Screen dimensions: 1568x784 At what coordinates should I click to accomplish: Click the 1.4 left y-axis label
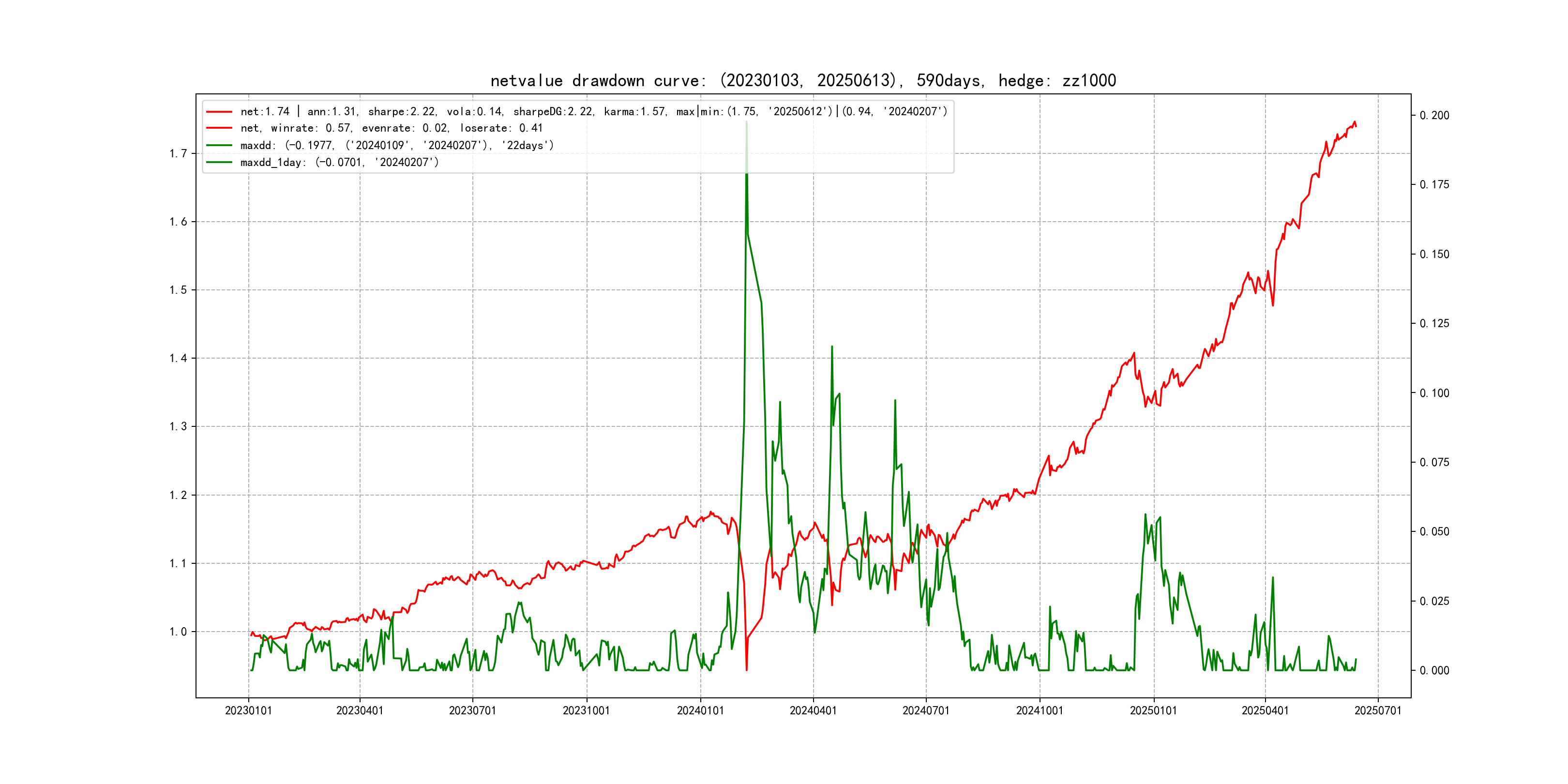[179, 359]
